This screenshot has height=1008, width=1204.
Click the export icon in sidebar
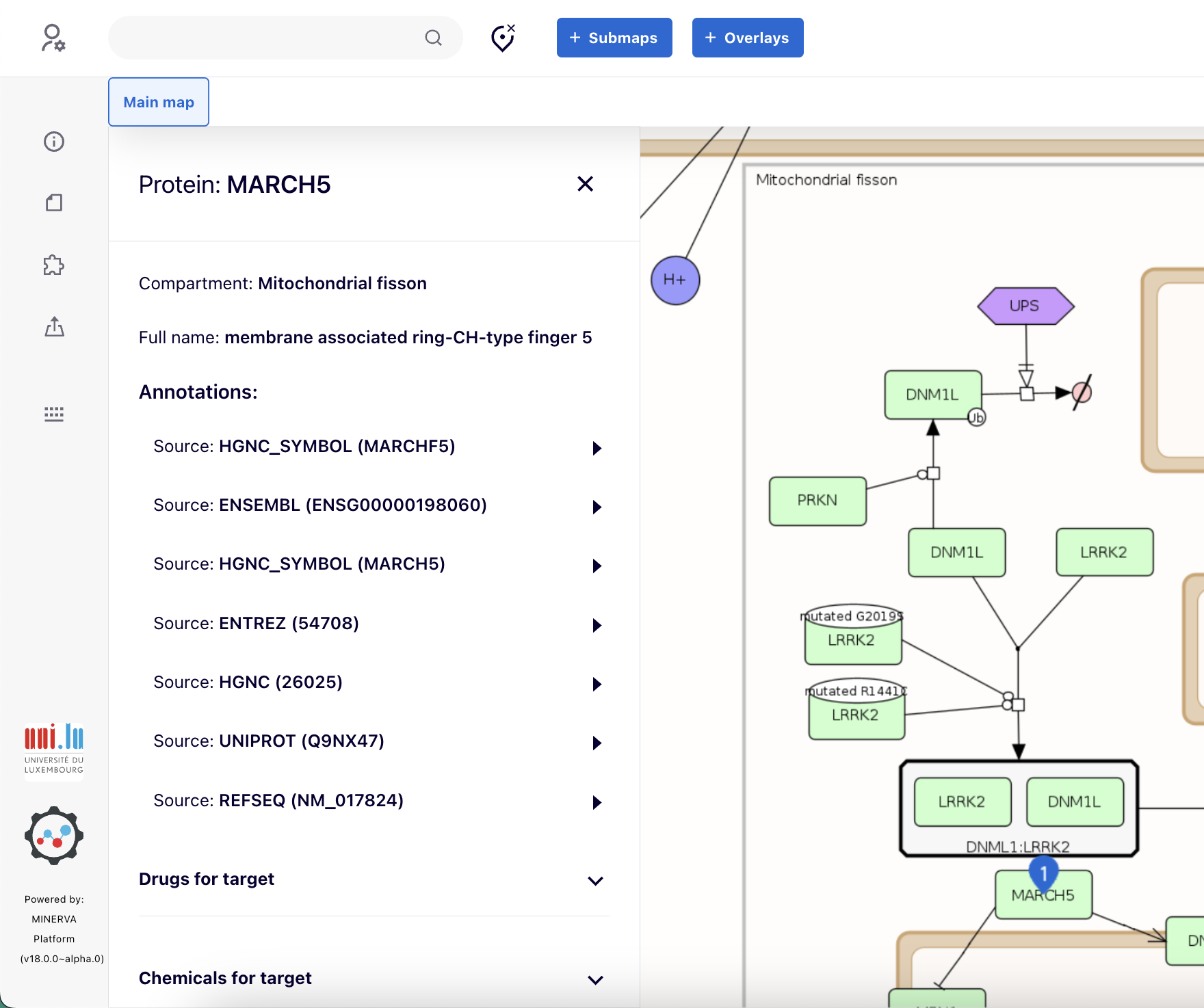[x=54, y=327]
